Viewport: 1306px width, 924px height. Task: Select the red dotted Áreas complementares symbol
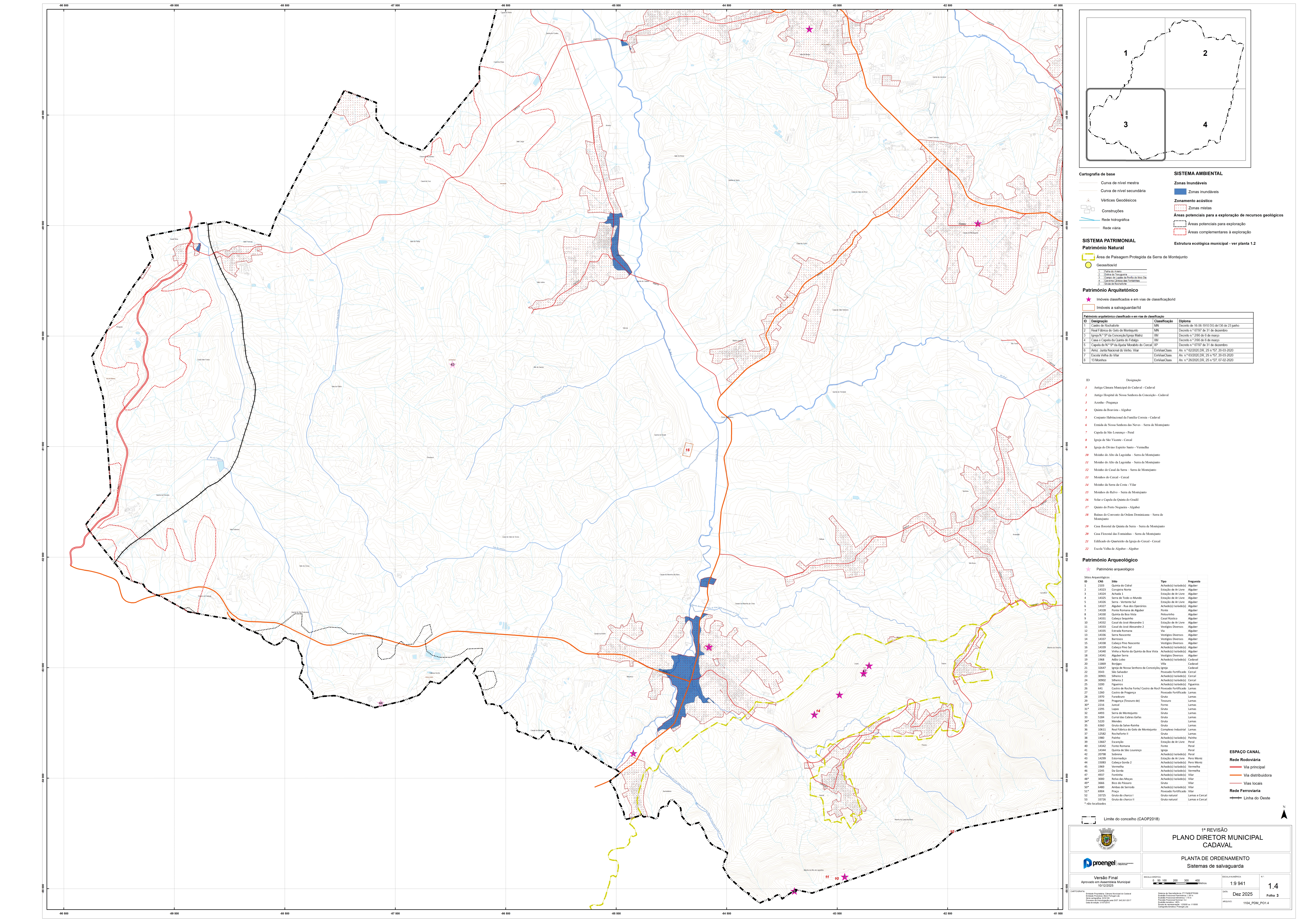click(x=1180, y=232)
